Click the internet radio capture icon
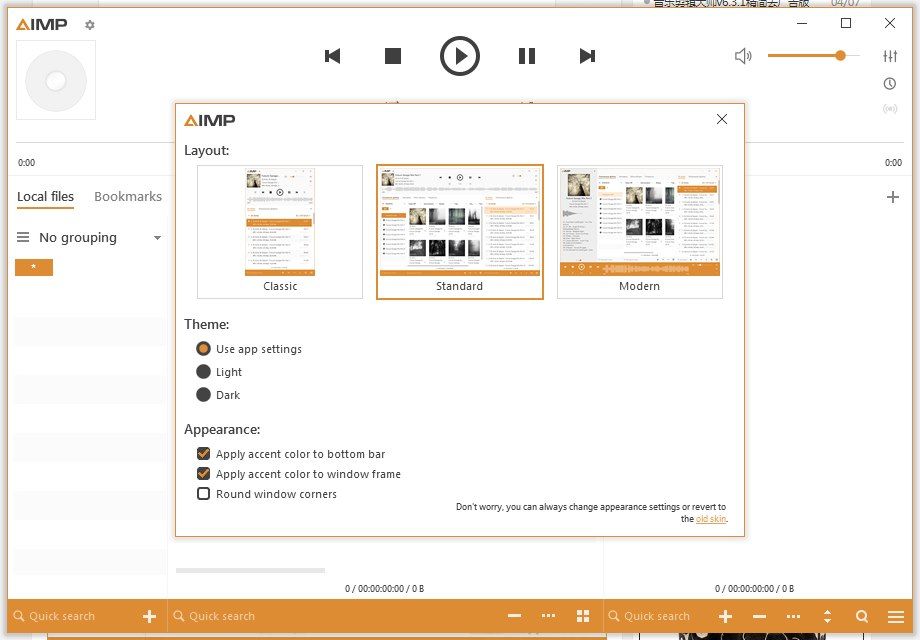The height and width of the screenshot is (640, 920). pos(890,109)
